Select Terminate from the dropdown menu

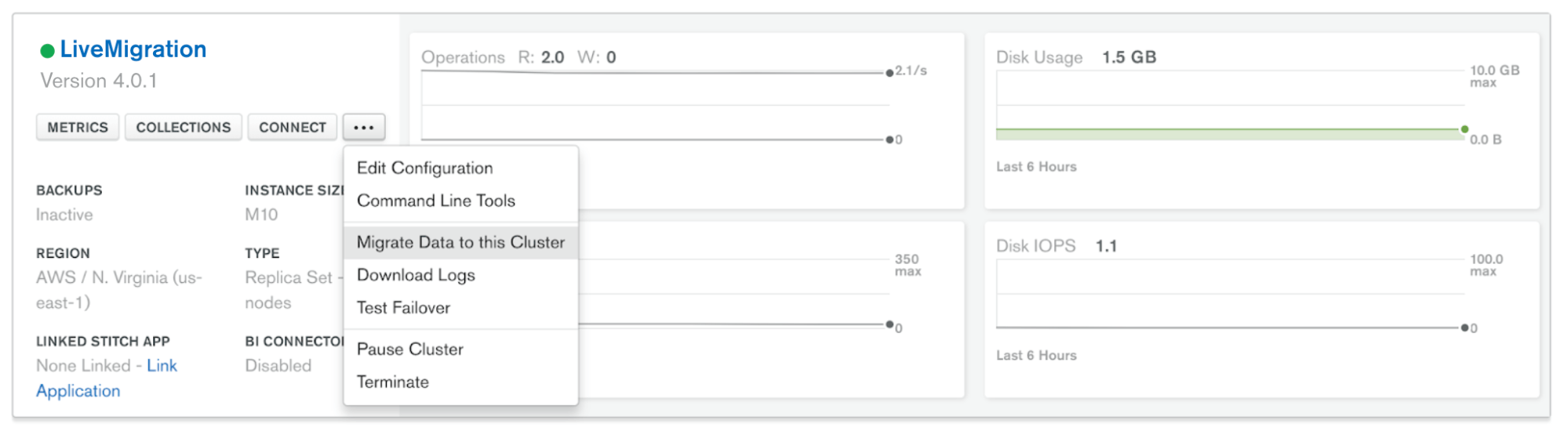click(392, 382)
